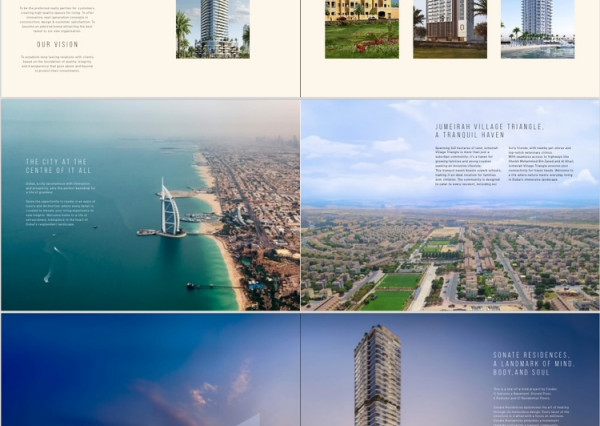Click the Burj Al Arab hotel in the coastline photo
600x426 pixels.
click(170, 208)
